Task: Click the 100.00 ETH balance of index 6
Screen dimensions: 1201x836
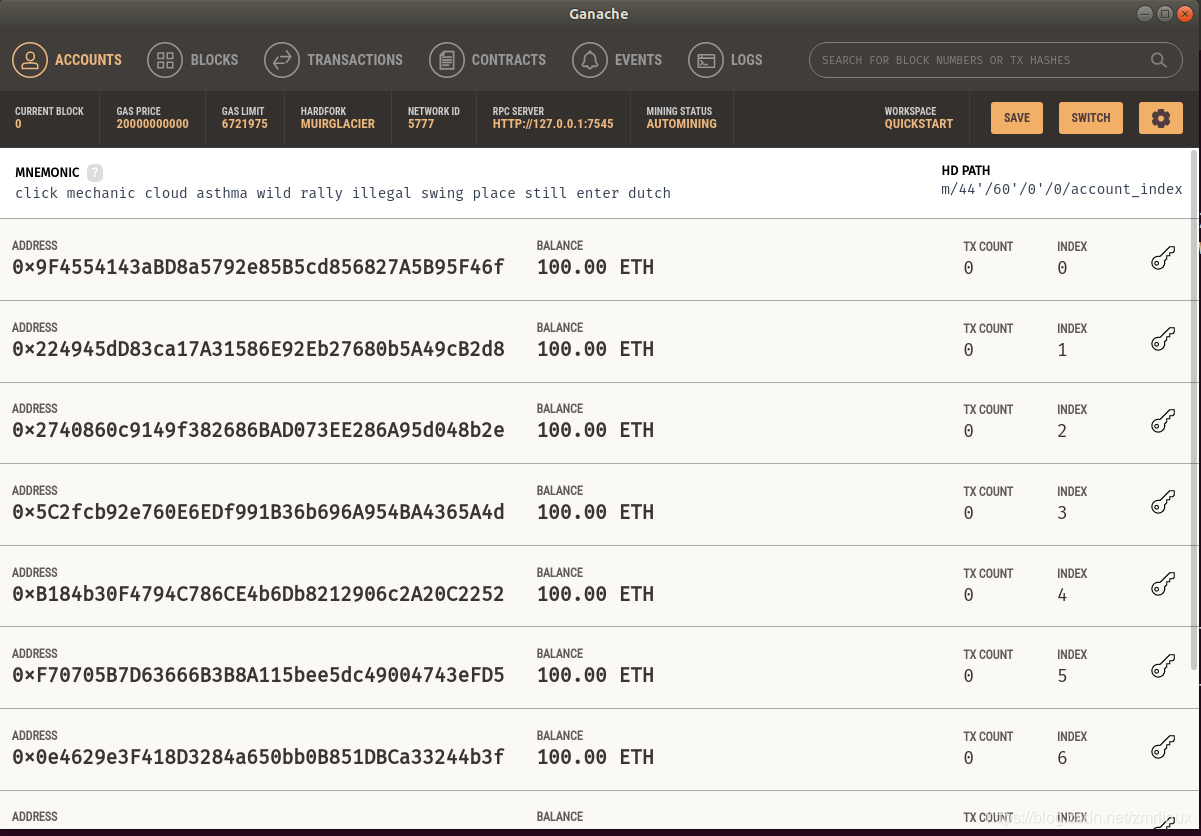Action: click(595, 757)
